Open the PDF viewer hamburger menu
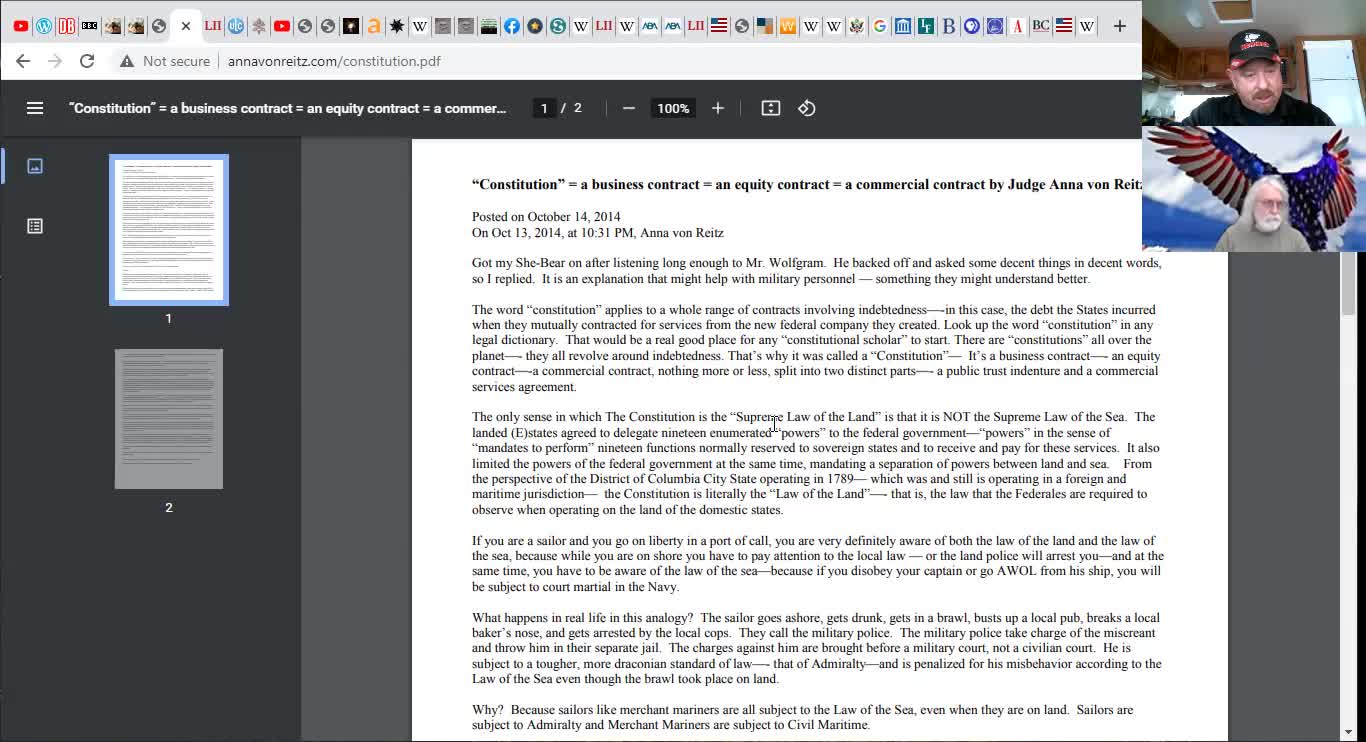The height and width of the screenshot is (742, 1366). 35,108
